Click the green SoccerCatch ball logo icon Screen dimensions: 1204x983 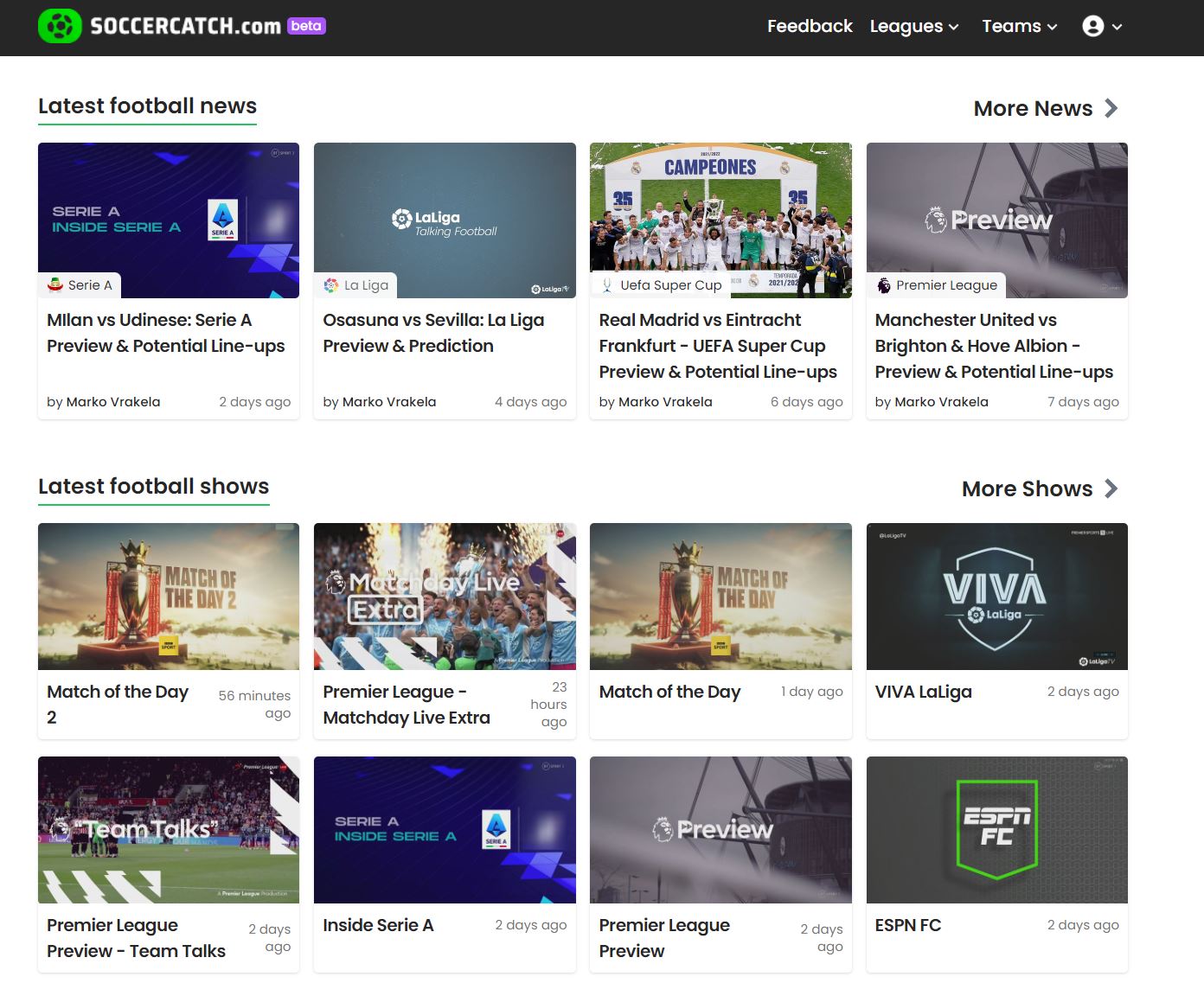click(x=60, y=26)
